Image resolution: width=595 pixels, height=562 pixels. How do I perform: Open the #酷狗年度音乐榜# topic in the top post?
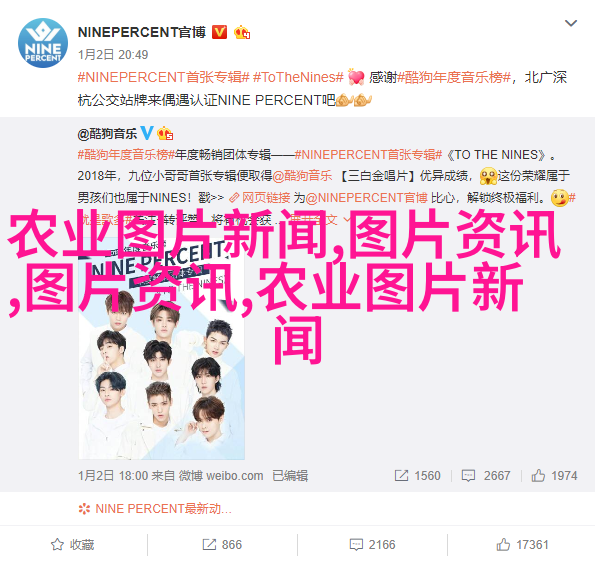coord(454,77)
